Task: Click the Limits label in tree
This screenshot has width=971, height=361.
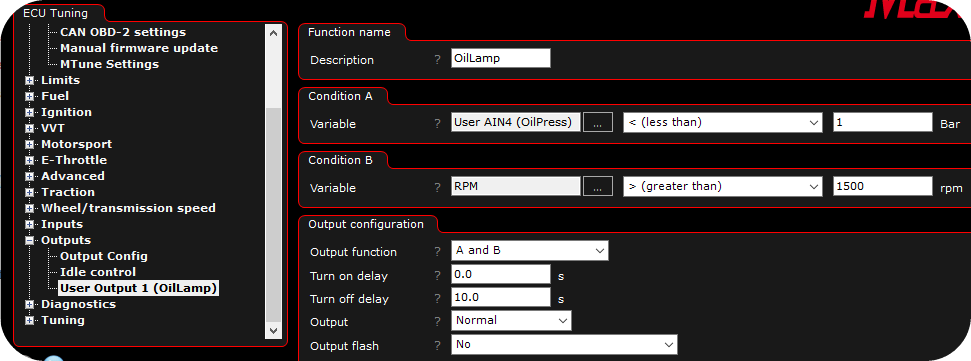Action: [60, 80]
